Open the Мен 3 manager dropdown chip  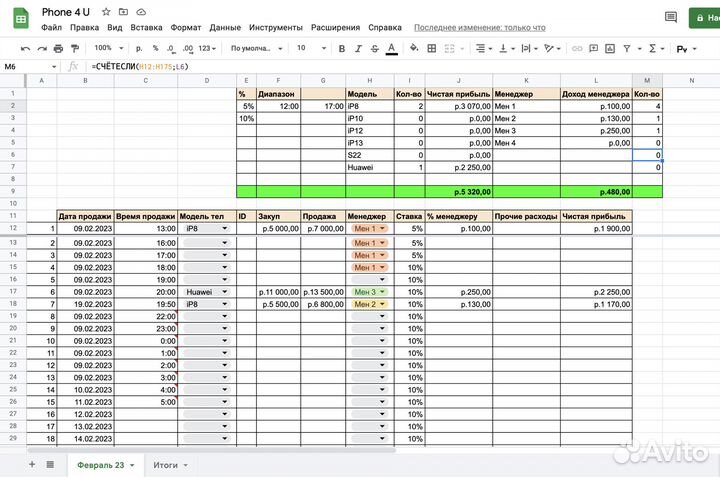tap(370, 292)
